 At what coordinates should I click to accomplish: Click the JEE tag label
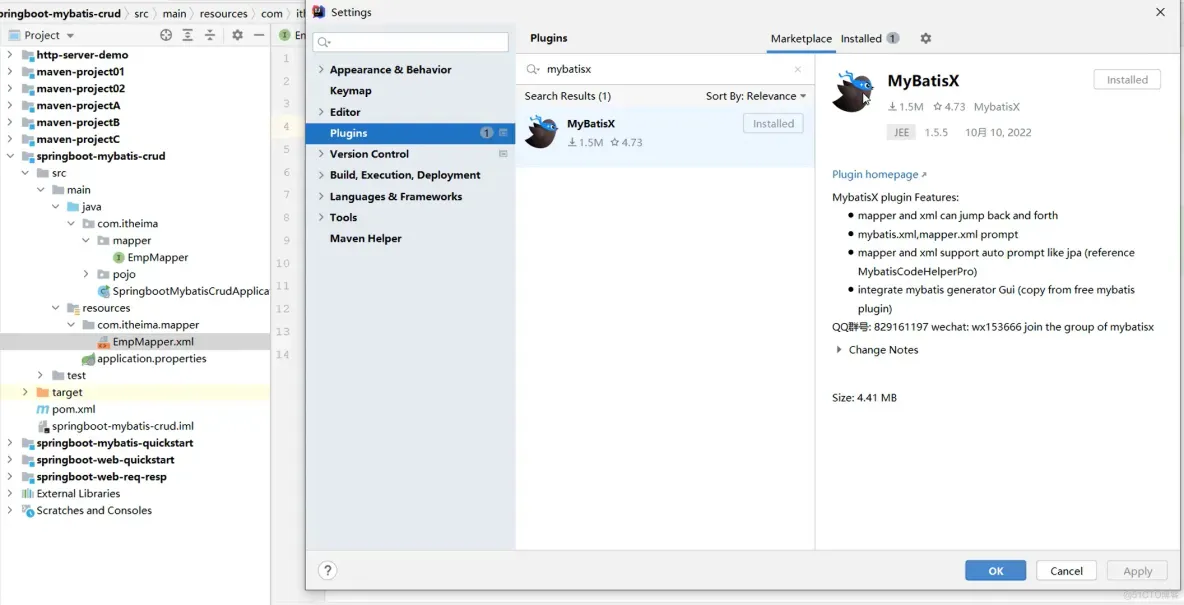(x=901, y=132)
